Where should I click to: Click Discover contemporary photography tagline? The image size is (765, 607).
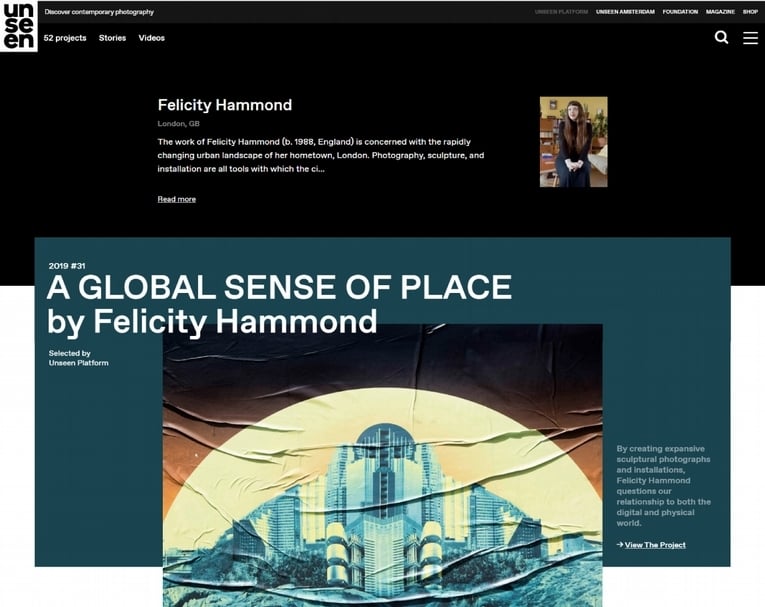coord(99,12)
